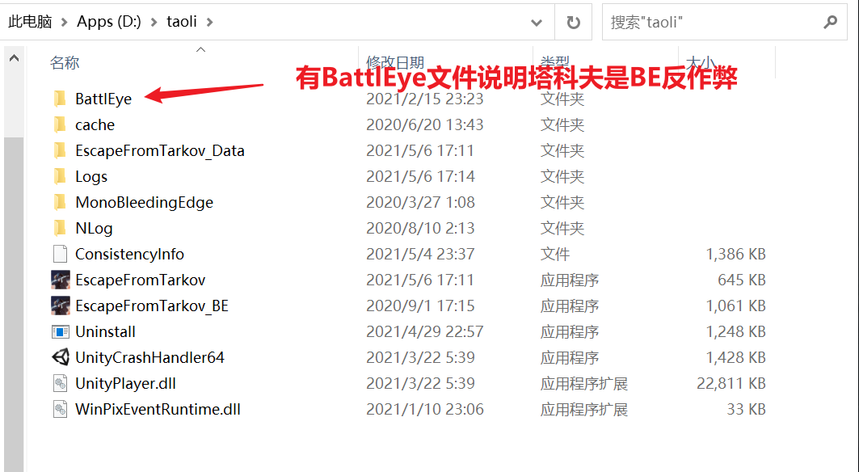Select the UnityCrashHandler64 file name
Screen dimensions: 859x472
(x=150, y=358)
